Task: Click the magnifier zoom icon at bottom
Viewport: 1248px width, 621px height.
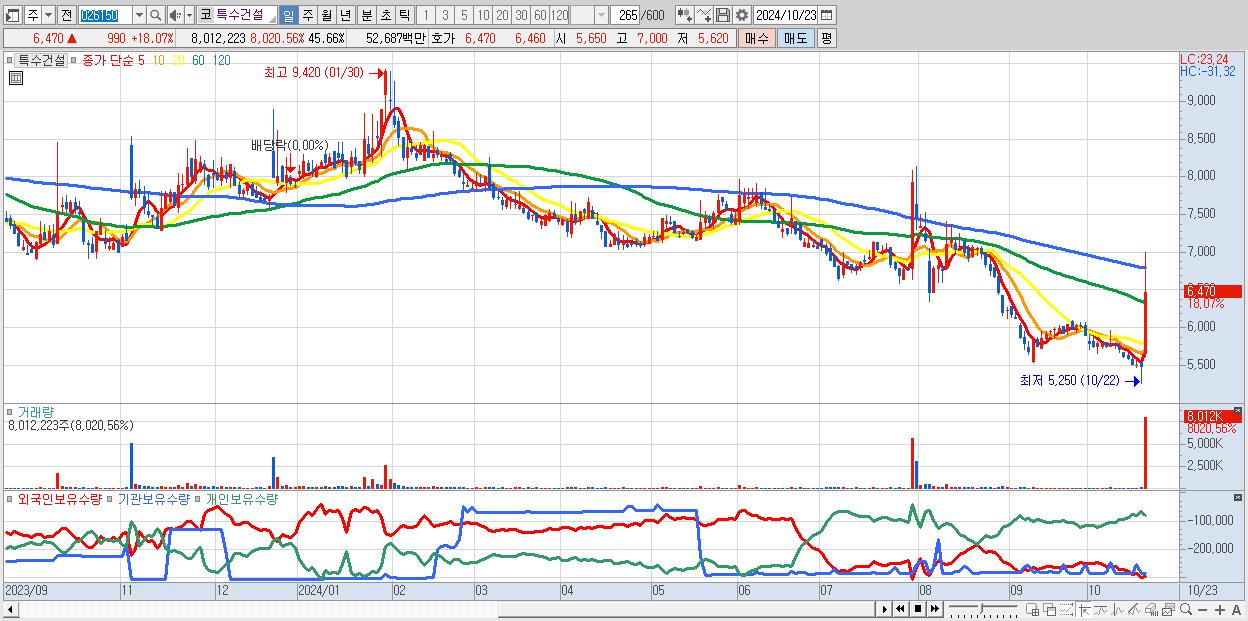Action: coord(1185,609)
